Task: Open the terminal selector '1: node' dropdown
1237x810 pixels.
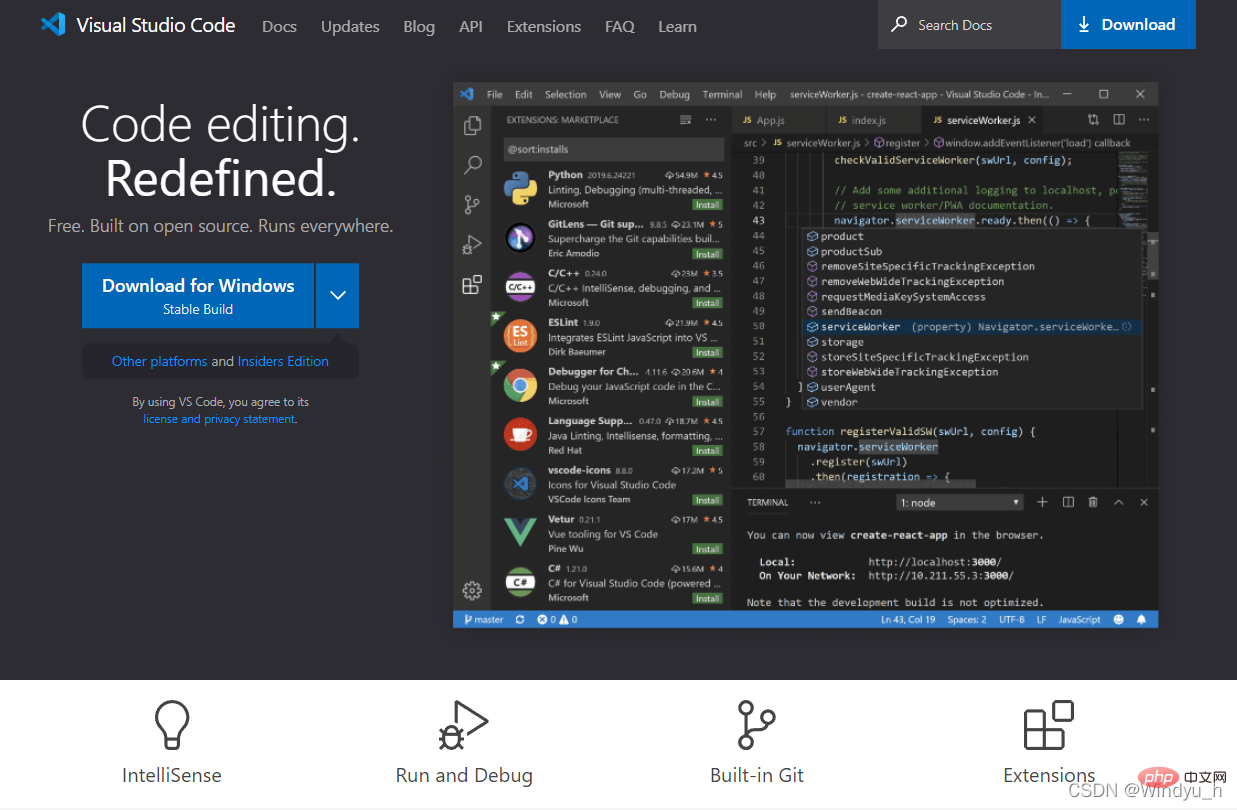Action: 960,503
